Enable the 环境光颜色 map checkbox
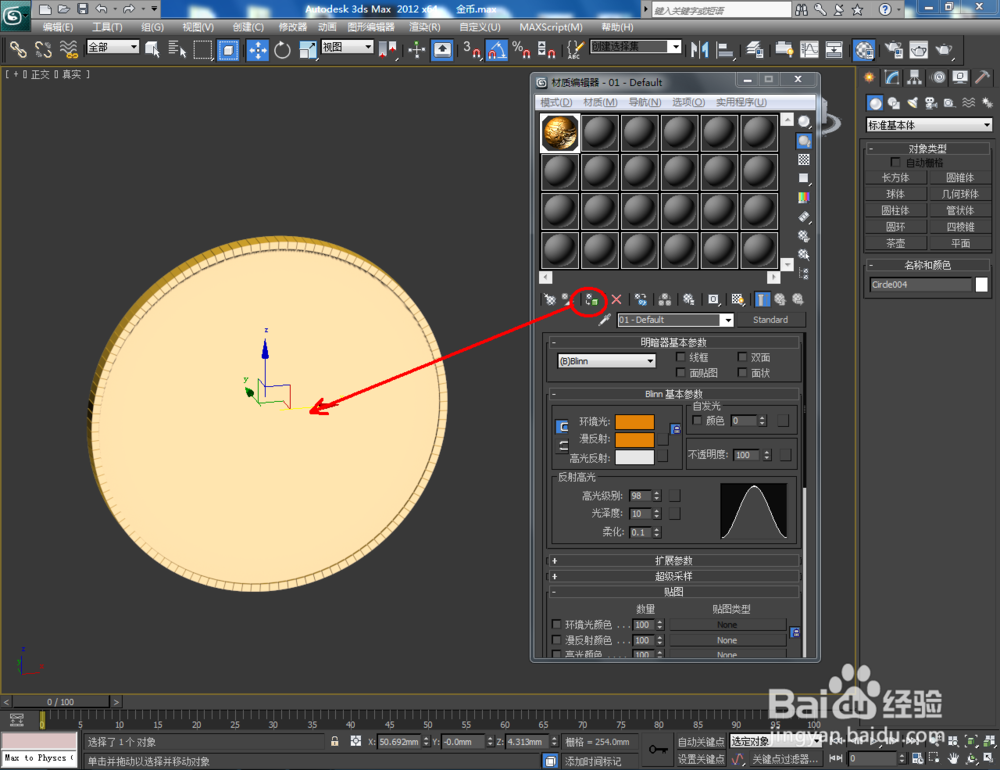 (556, 625)
